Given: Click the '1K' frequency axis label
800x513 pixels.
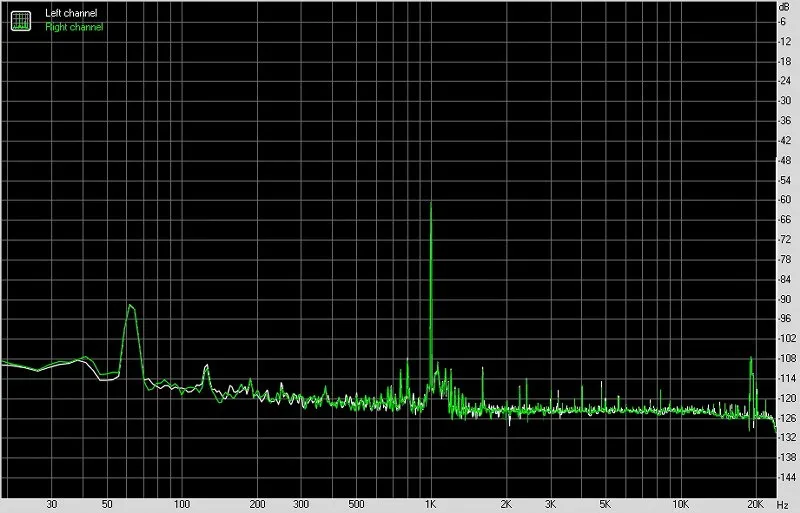Looking at the screenshot, I should (x=431, y=504).
